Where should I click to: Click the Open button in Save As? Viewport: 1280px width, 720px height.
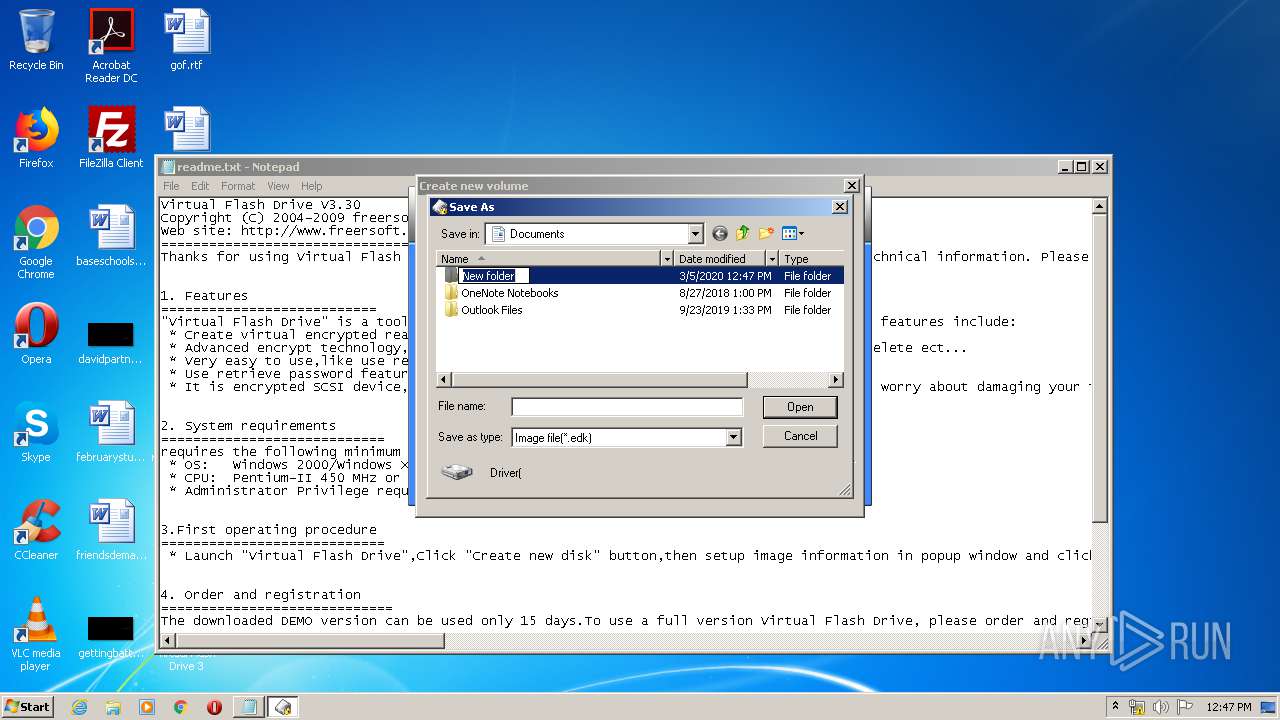coord(800,407)
